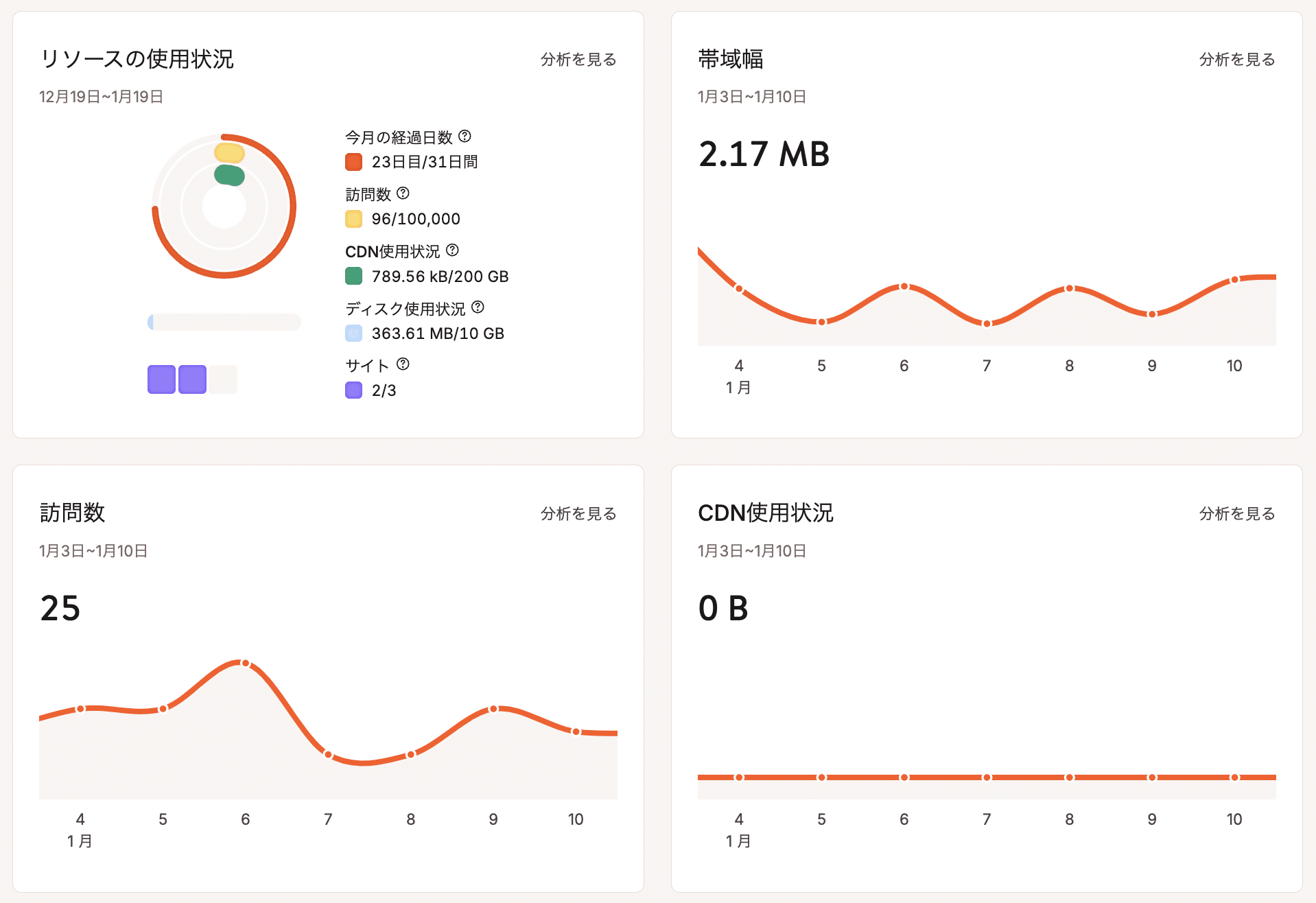Open help icon beside サイト label
The width and height of the screenshot is (1316, 903).
point(403,364)
